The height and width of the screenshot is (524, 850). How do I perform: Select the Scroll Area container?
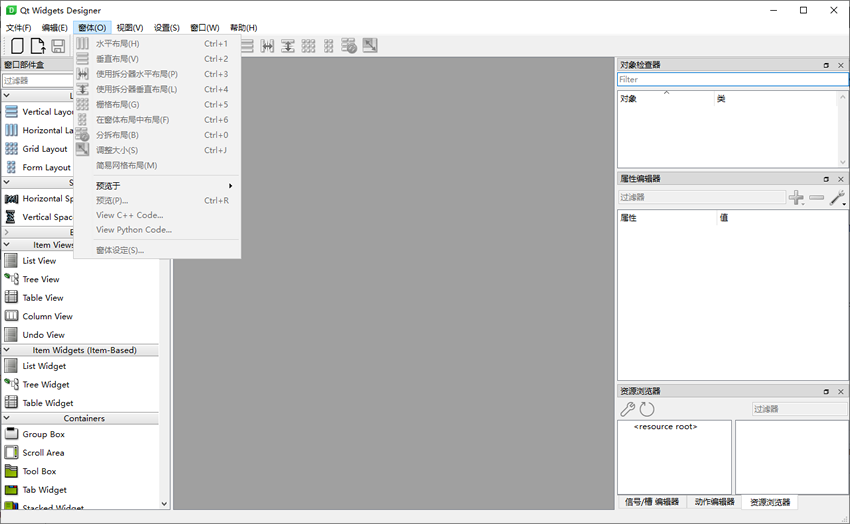pyautogui.click(x=35, y=452)
